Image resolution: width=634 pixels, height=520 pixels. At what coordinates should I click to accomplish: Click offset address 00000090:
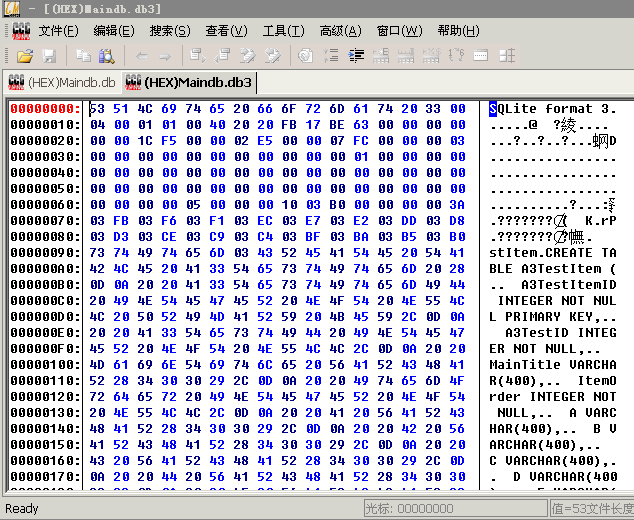click(x=45, y=253)
